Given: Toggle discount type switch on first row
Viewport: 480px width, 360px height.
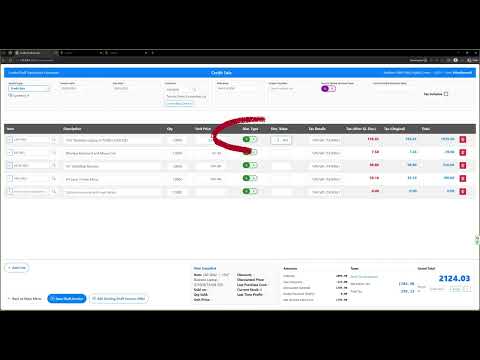Looking at the screenshot, I should tap(250, 139).
